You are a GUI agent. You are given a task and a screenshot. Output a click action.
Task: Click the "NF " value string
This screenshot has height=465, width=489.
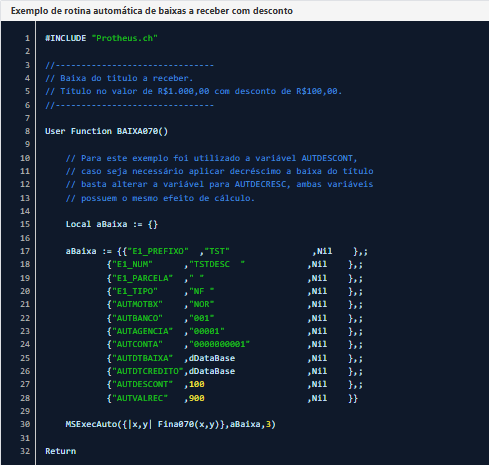[x=201, y=291]
